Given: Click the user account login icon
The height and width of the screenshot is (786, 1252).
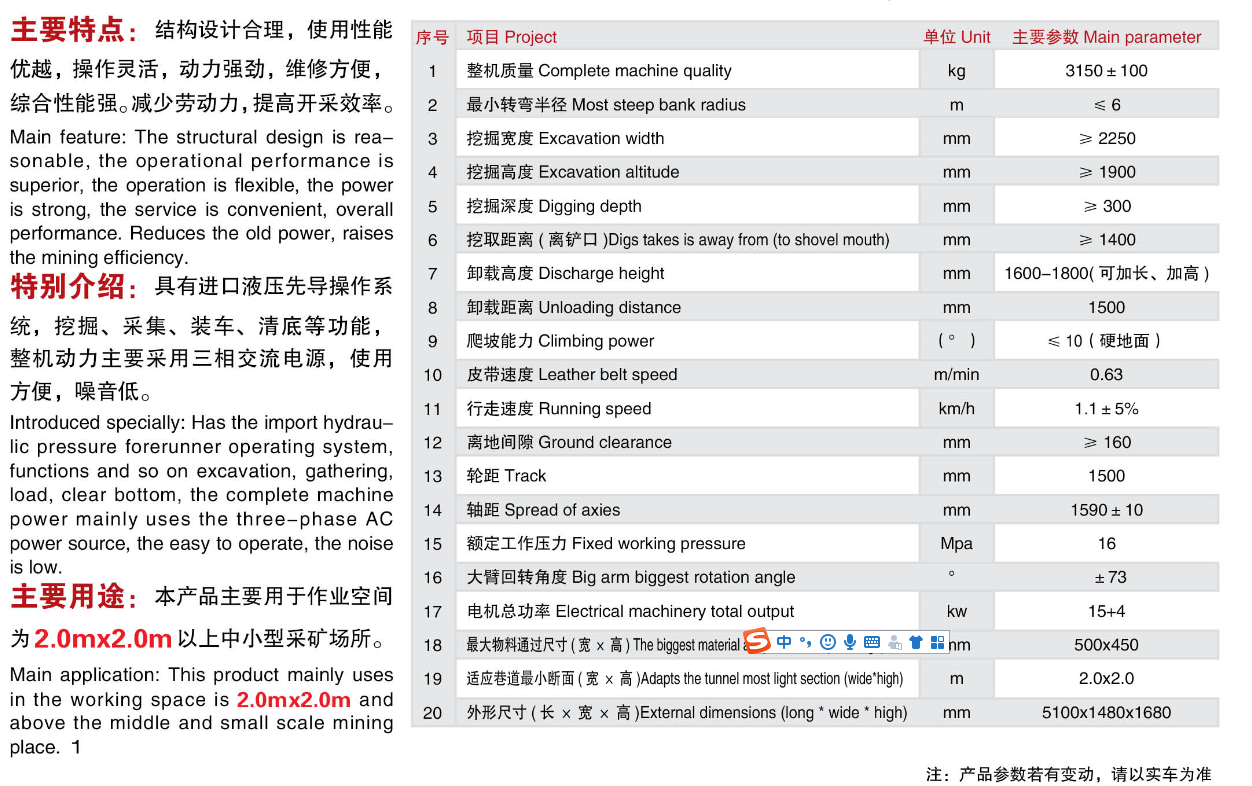Looking at the screenshot, I should pos(893,642).
